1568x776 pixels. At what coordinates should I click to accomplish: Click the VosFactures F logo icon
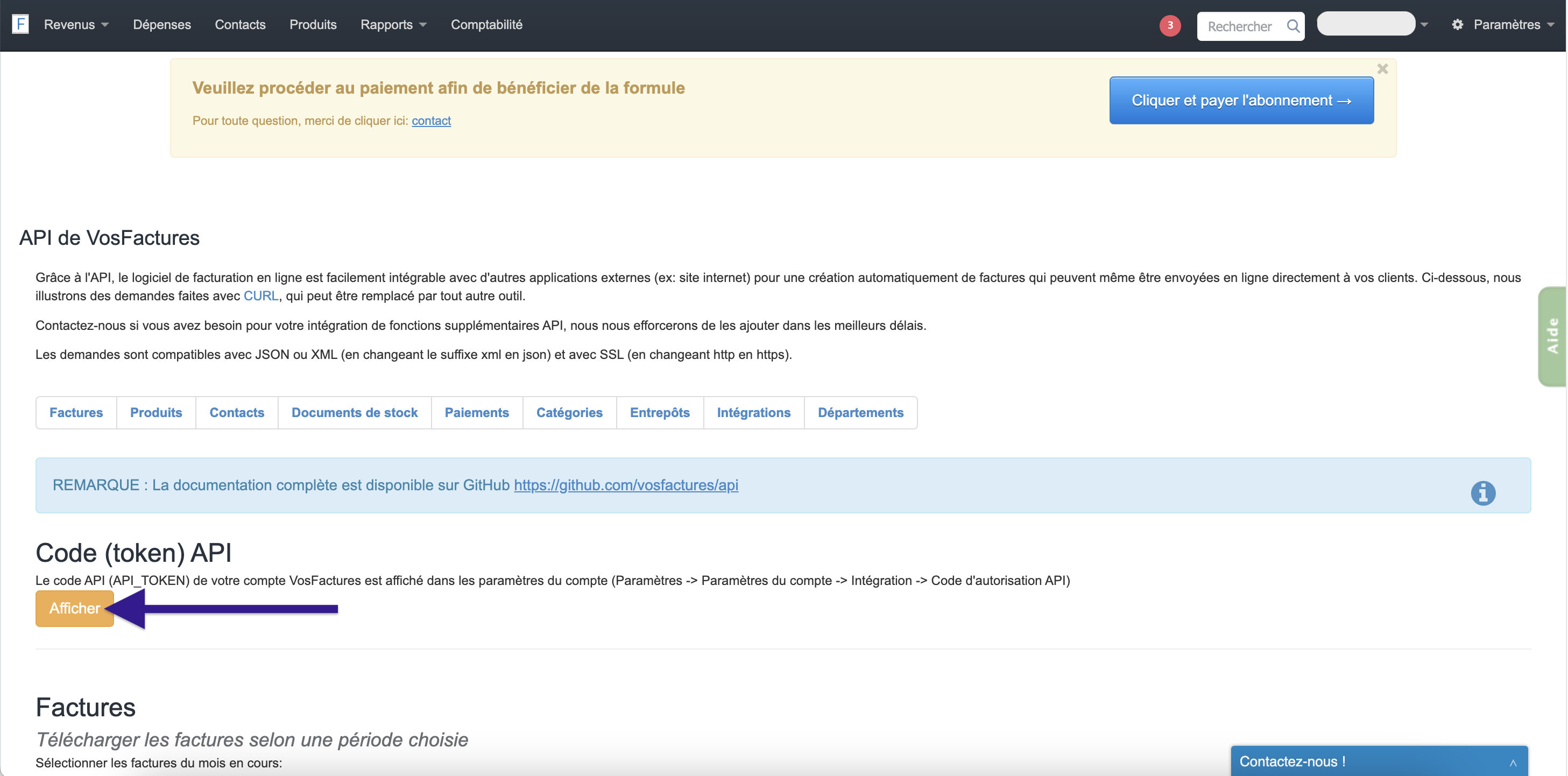click(x=20, y=24)
